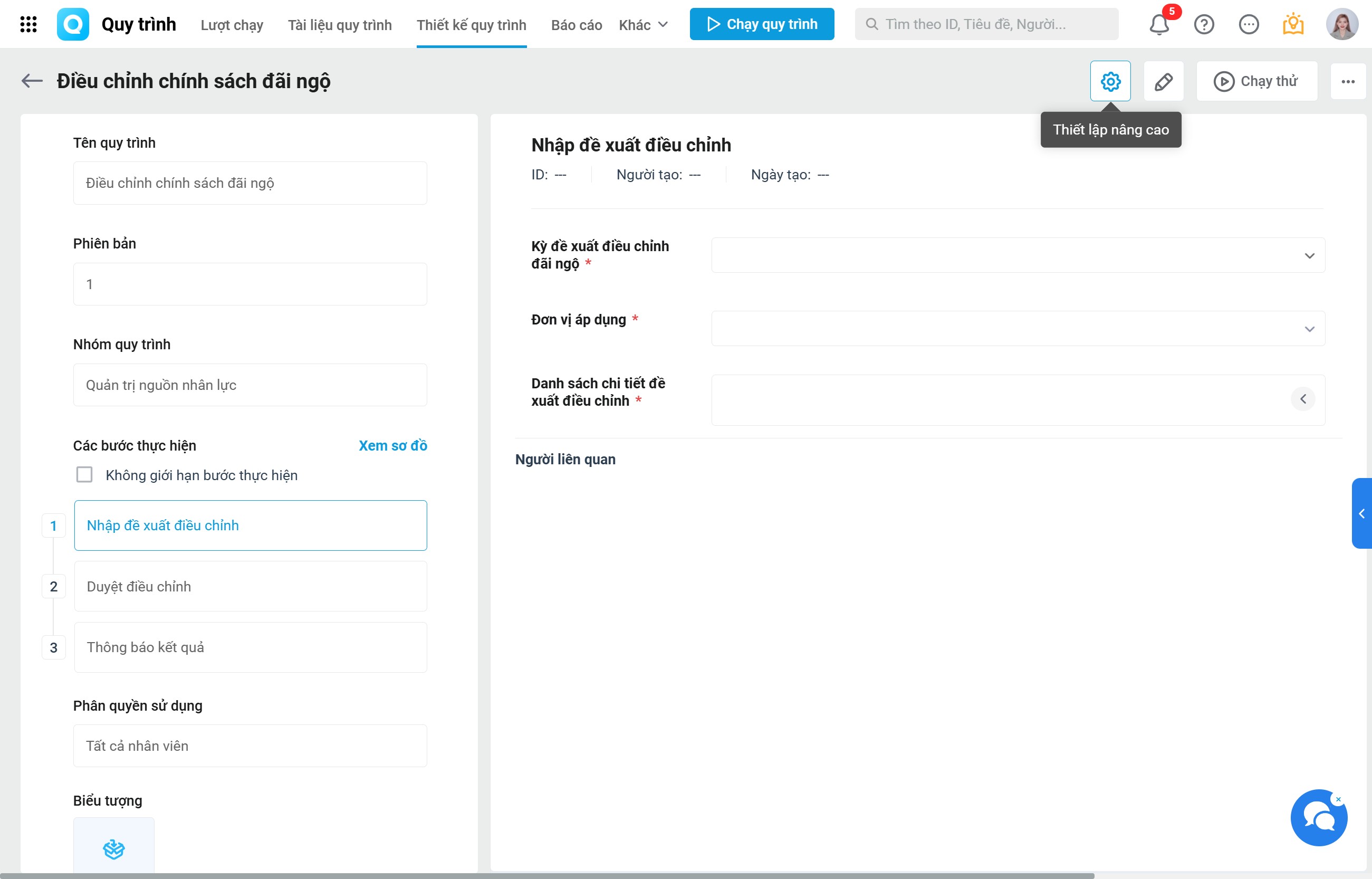Viewport: 1372px width, 879px height.
Task: Click the notification bell icon
Action: pyautogui.click(x=1159, y=25)
